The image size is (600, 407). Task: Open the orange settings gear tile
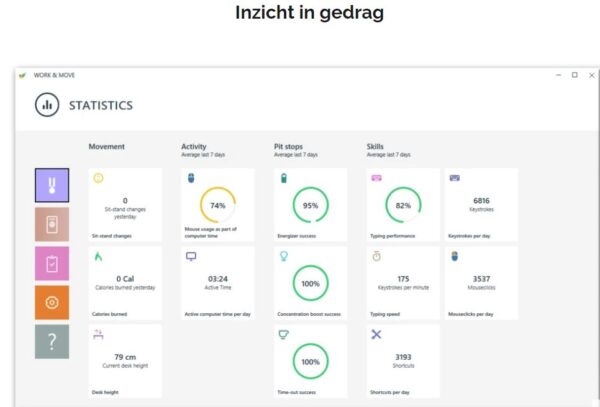point(52,303)
